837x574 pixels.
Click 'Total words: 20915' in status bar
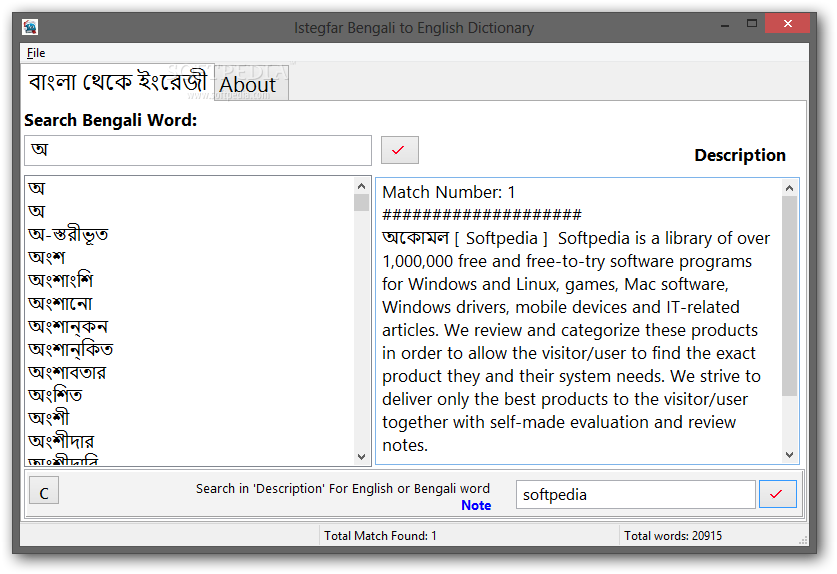(673, 536)
